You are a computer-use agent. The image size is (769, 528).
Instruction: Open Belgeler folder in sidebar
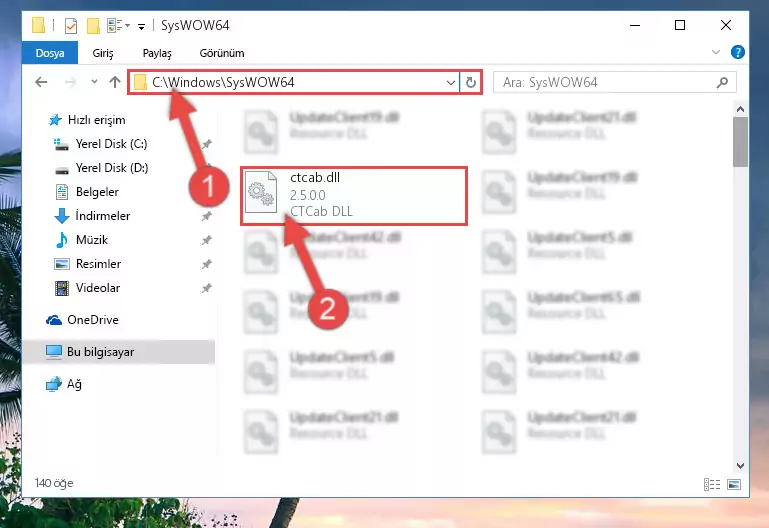coord(87,192)
